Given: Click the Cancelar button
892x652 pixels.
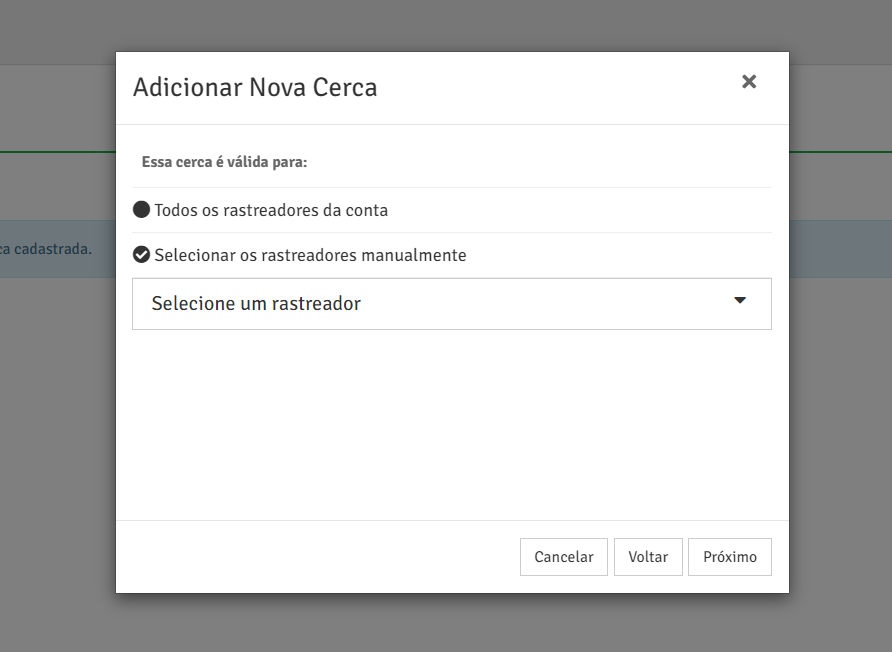Looking at the screenshot, I should tap(564, 557).
